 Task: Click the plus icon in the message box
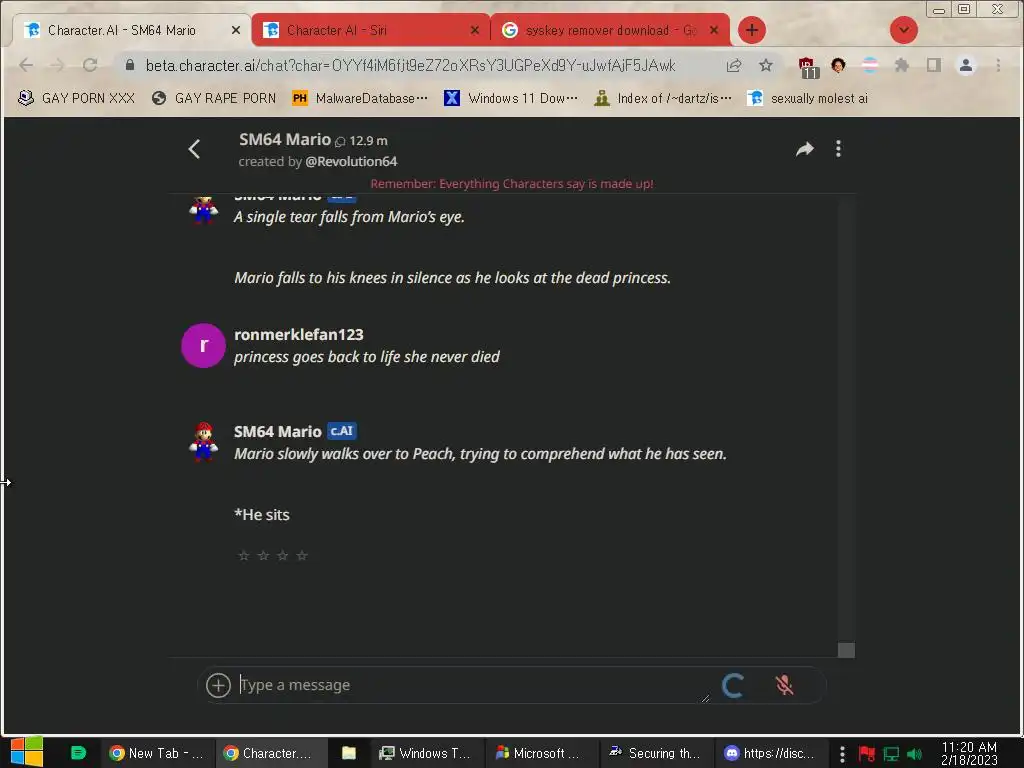point(218,685)
